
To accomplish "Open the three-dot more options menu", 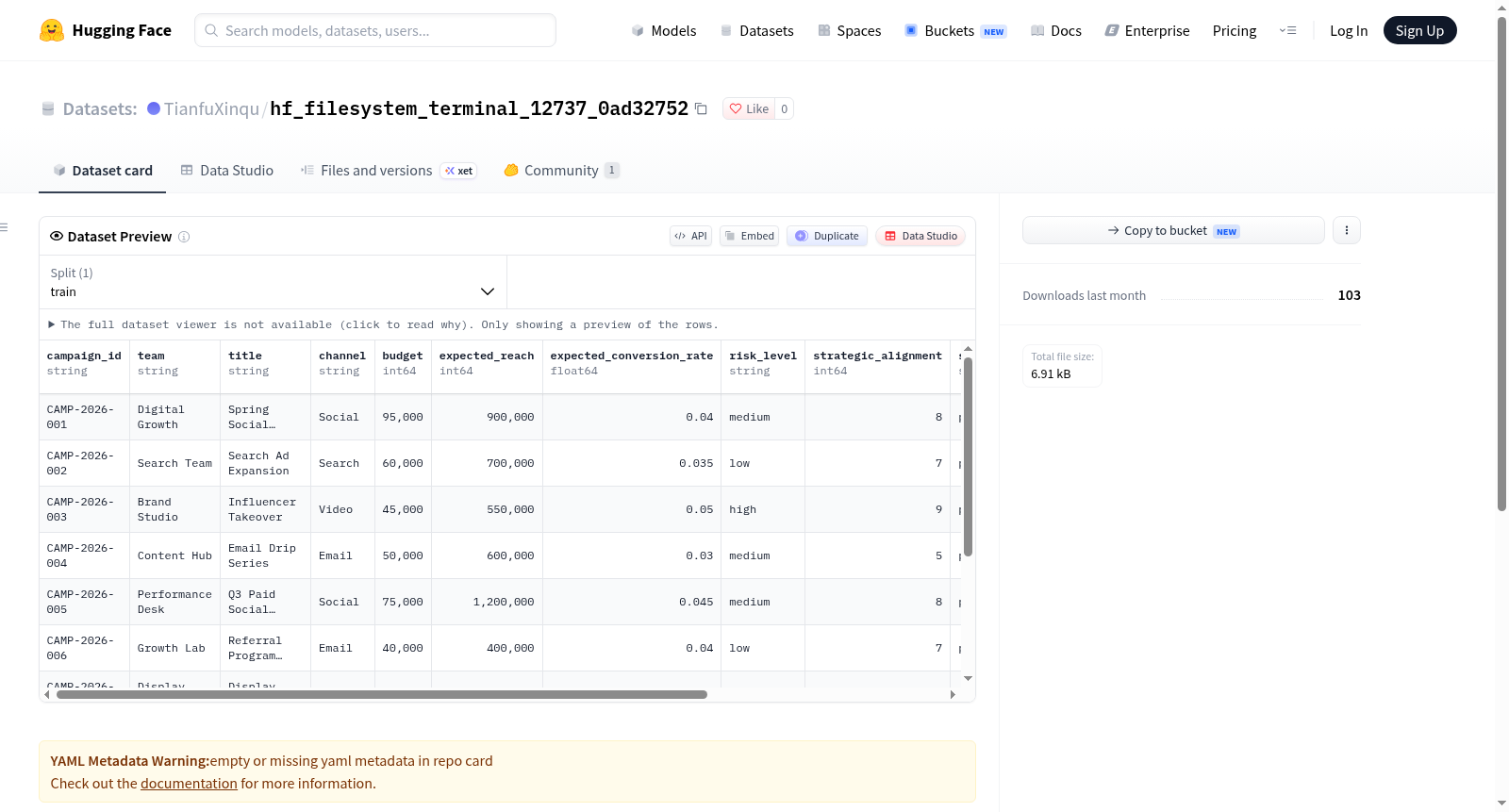I will tap(1347, 230).
